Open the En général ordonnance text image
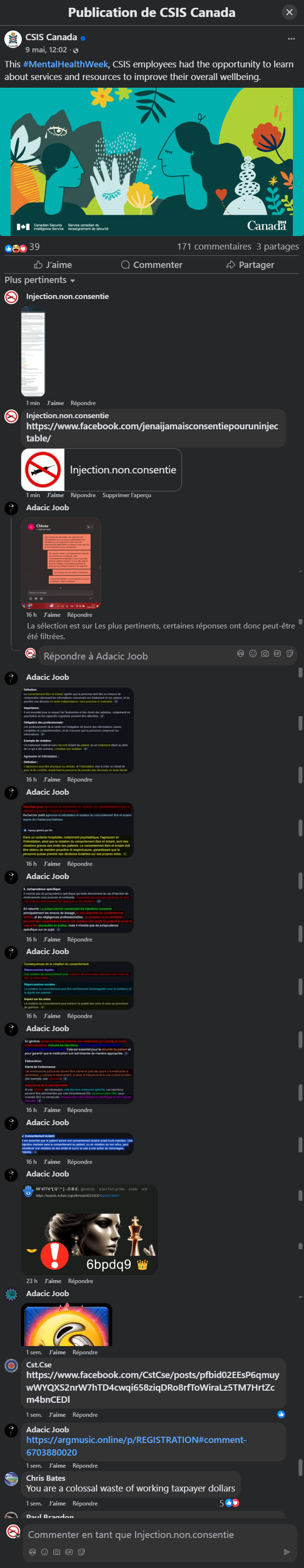This screenshot has height=1568, width=304. [77, 1071]
